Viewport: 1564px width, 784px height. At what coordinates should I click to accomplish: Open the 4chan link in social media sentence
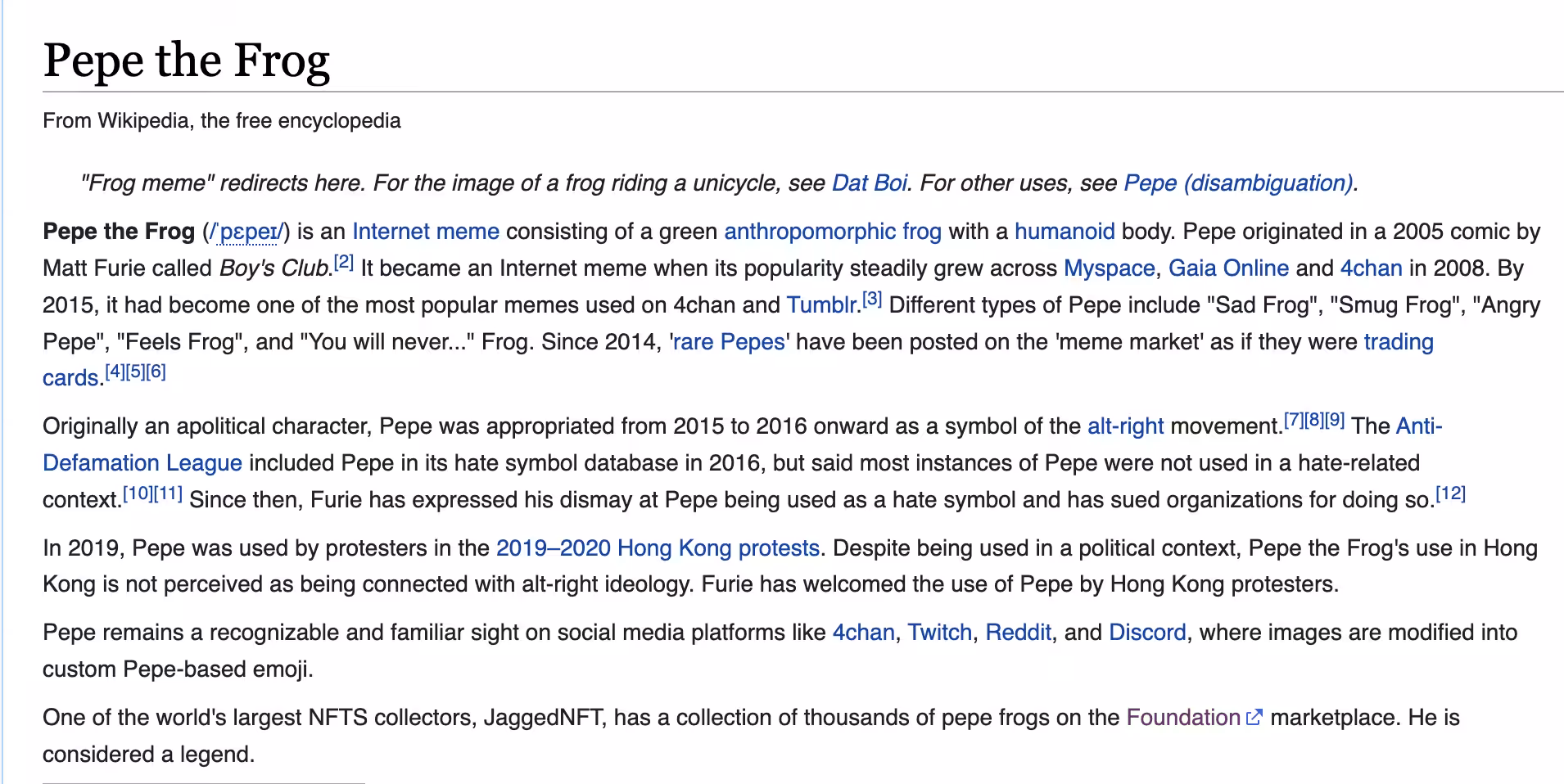(863, 633)
